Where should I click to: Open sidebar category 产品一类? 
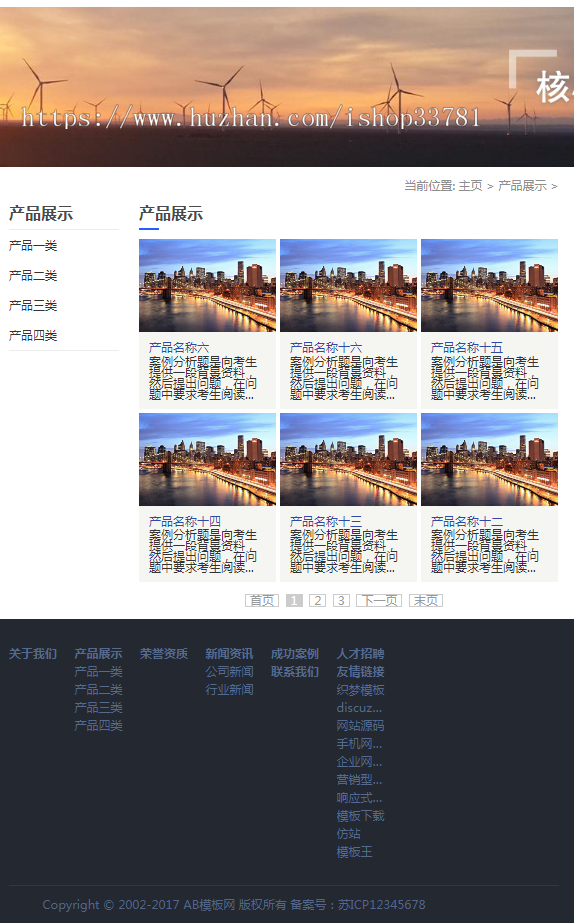click(x=33, y=246)
